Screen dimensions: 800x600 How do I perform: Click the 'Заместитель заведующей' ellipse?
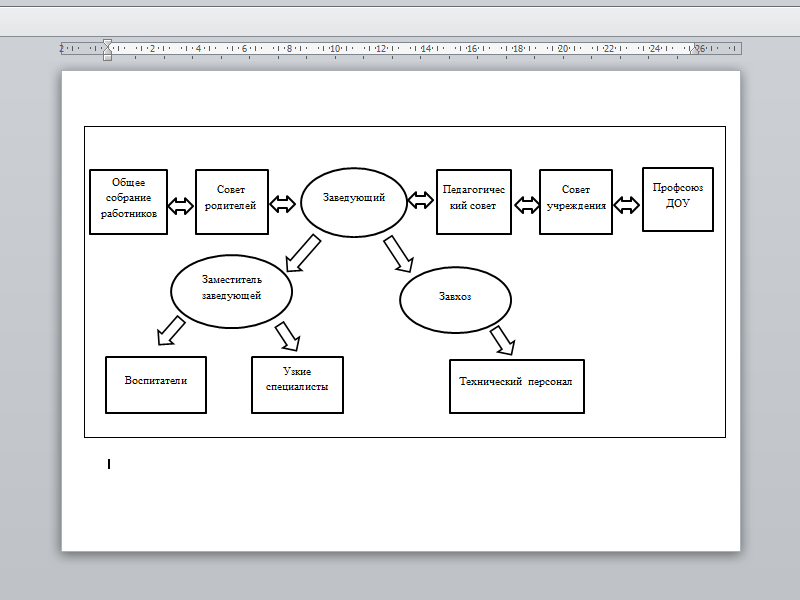click(x=231, y=289)
